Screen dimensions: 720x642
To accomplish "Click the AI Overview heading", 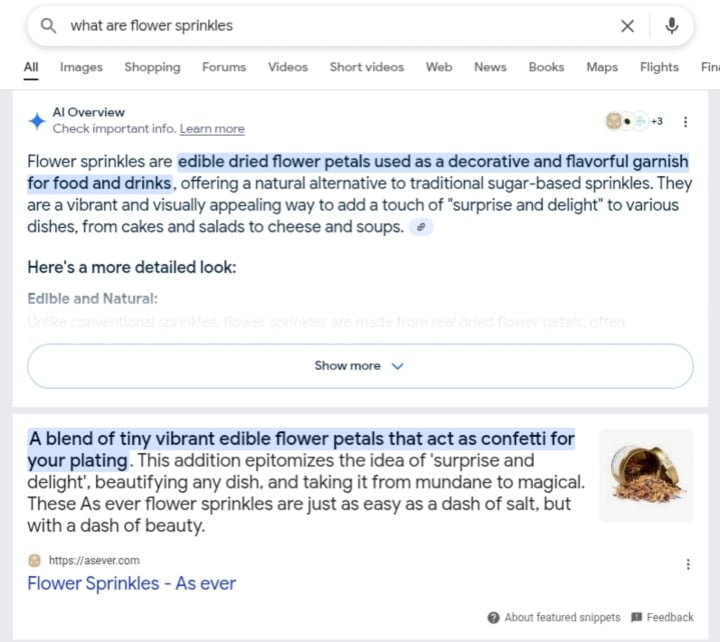I will [x=89, y=112].
